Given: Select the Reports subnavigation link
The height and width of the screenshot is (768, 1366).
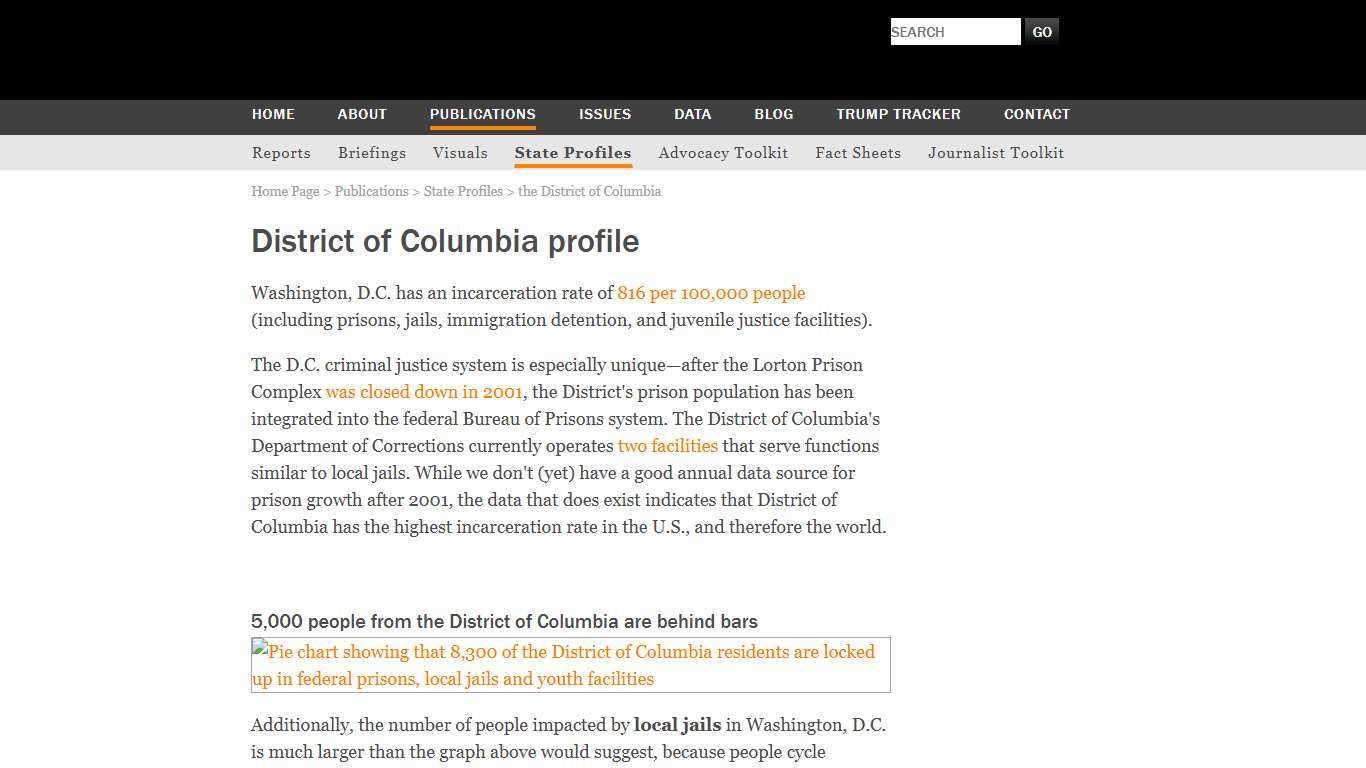Looking at the screenshot, I should pyautogui.click(x=281, y=152).
